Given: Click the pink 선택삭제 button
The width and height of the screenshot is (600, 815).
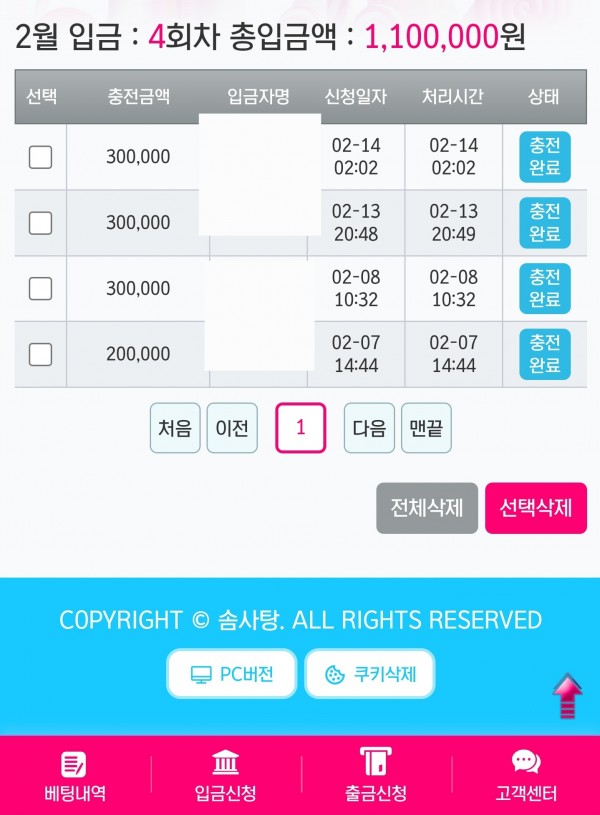Looking at the screenshot, I should coord(536,508).
